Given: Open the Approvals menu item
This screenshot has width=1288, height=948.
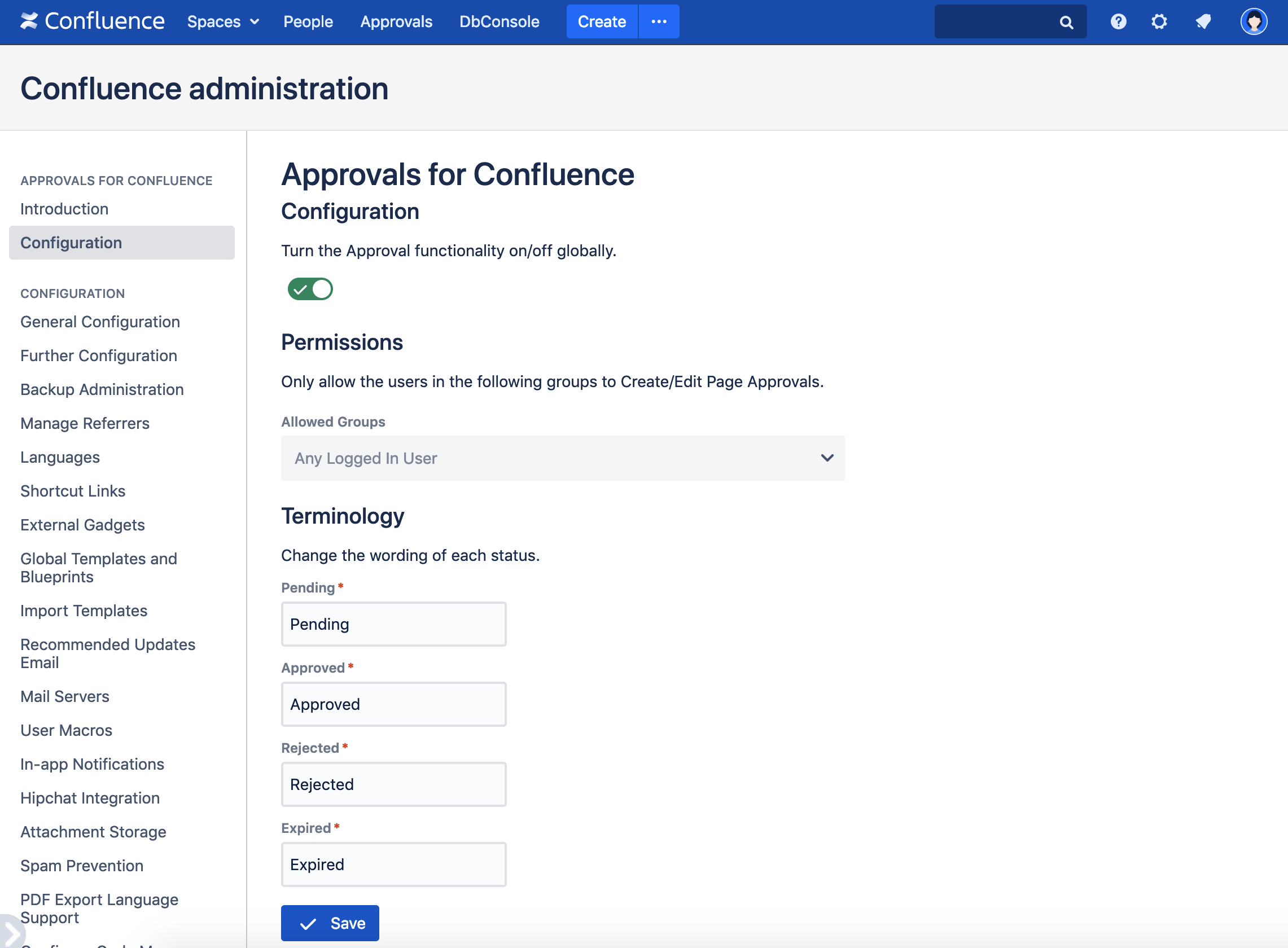Looking at the screenshot, I should coord(396,22).
